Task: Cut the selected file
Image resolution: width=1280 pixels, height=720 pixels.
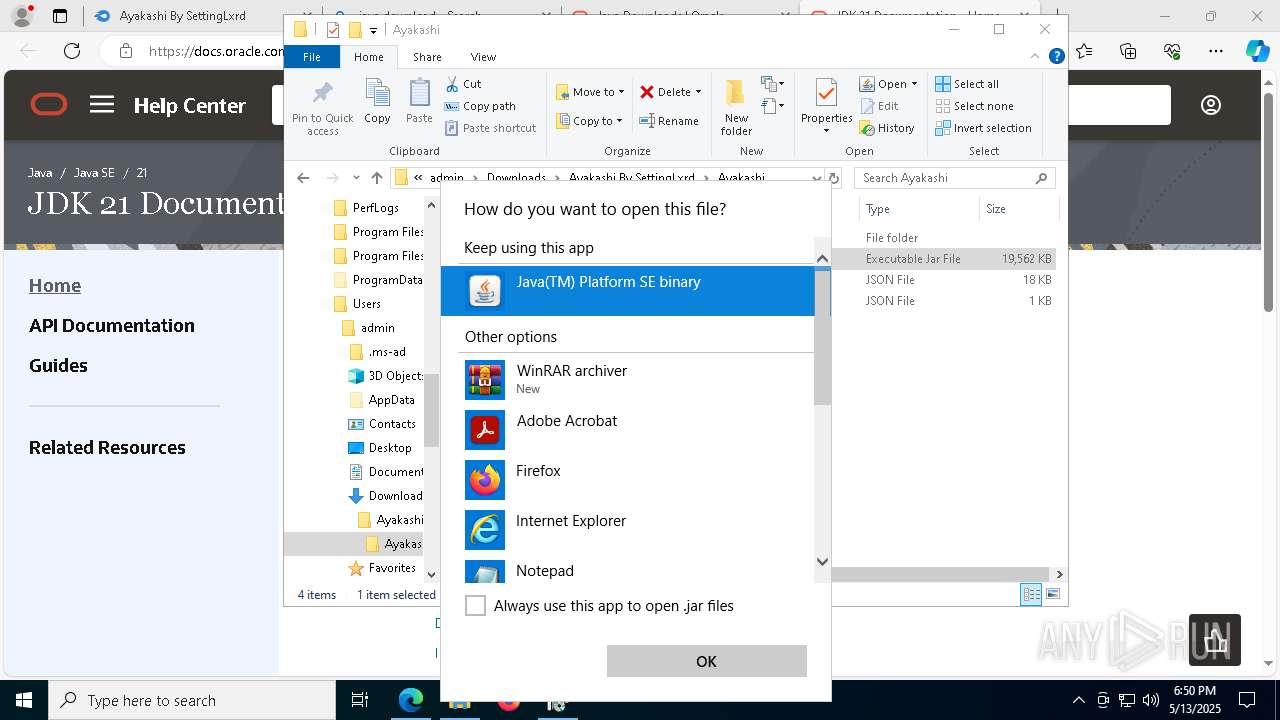Action: [x=463, y=84]
